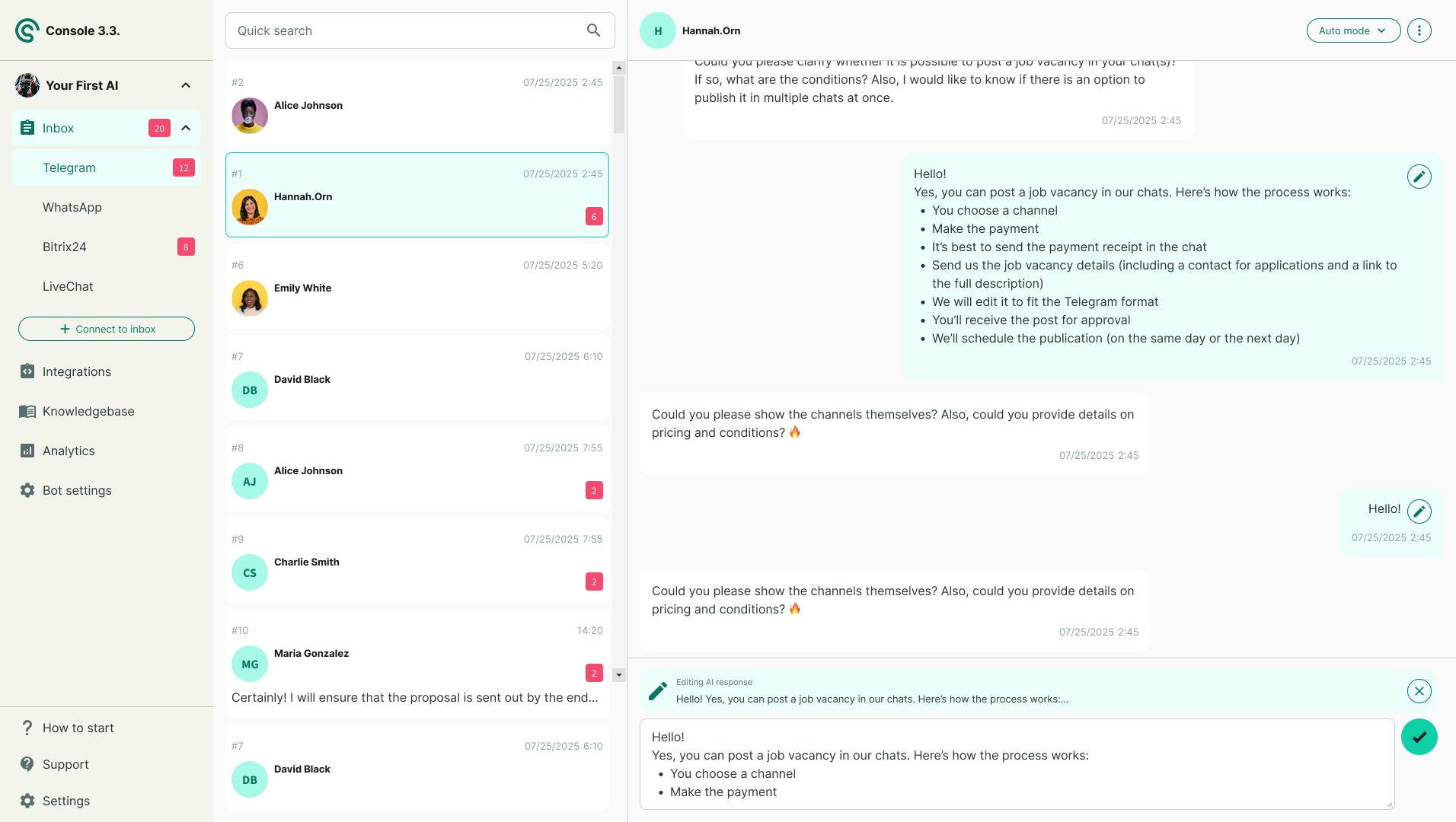
Task: Click the search magnifier icon
Action: [593, 30]
